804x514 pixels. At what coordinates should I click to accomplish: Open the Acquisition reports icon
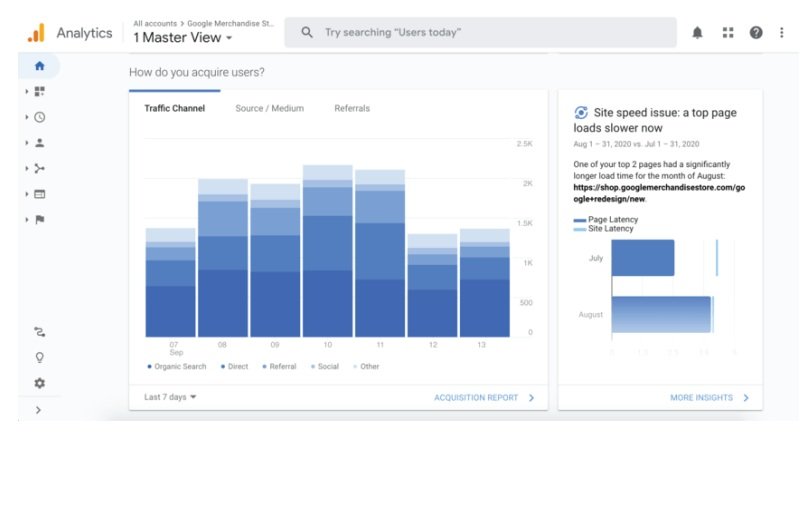coord(39,169)
